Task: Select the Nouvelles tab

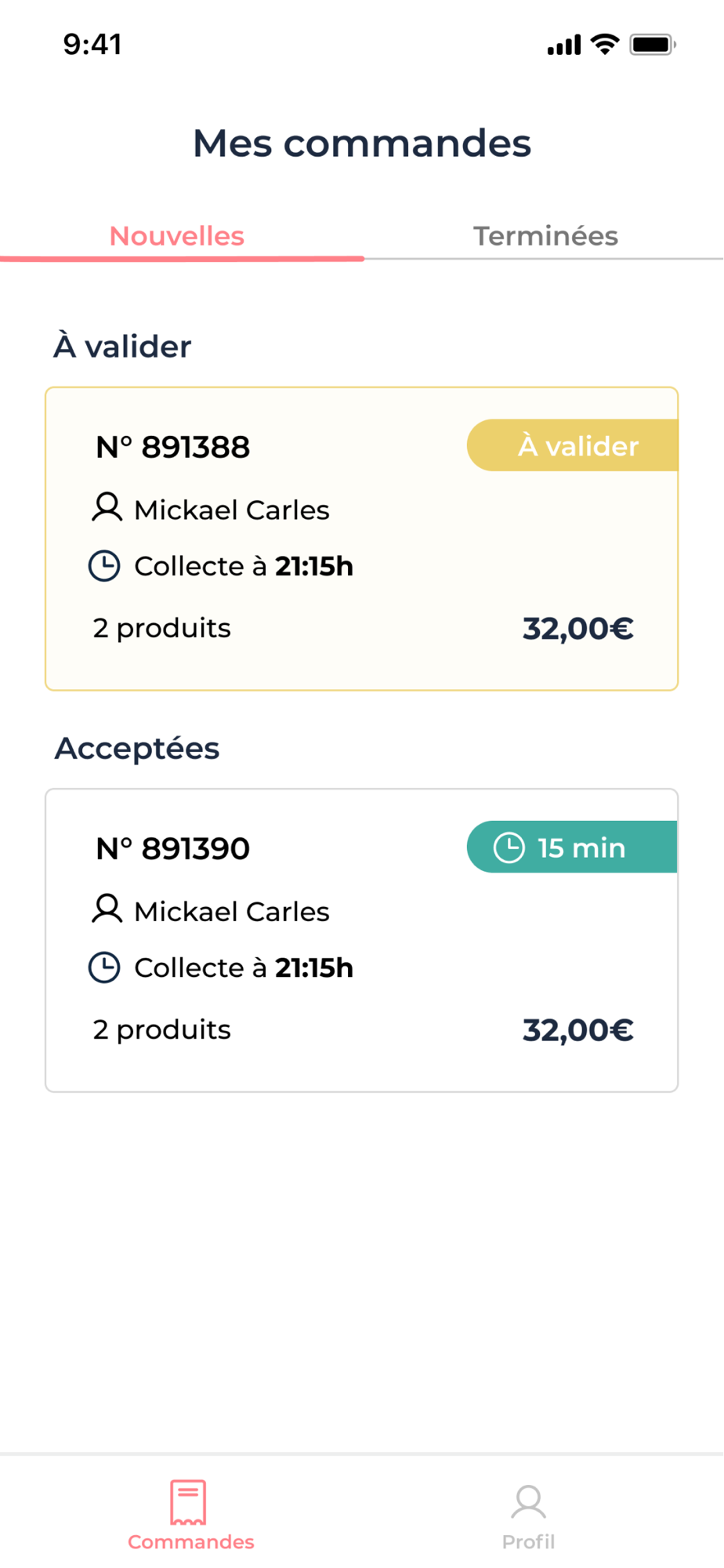Action: tap(177, 236)
